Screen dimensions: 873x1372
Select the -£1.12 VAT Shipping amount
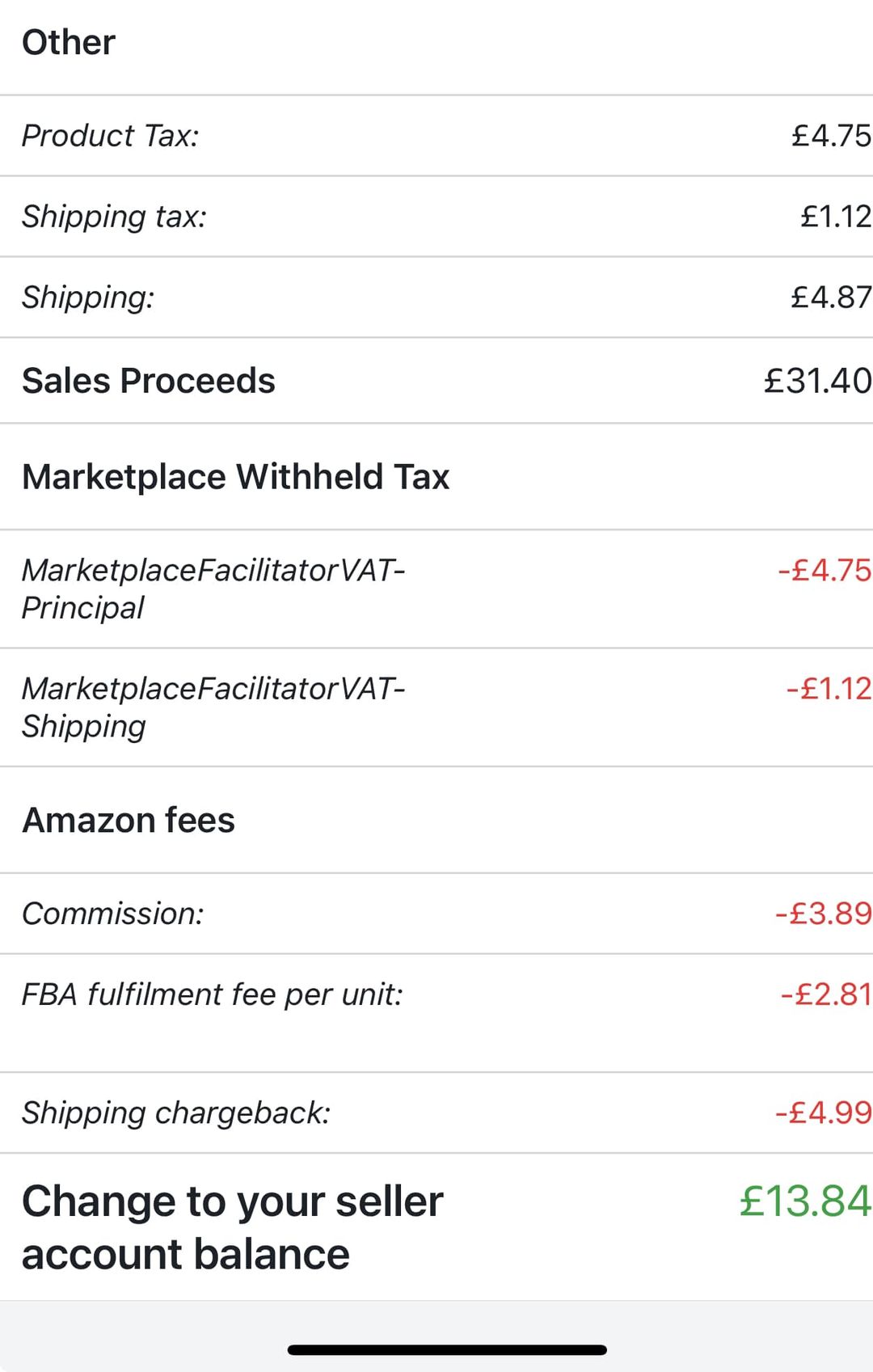coord(829,689)
